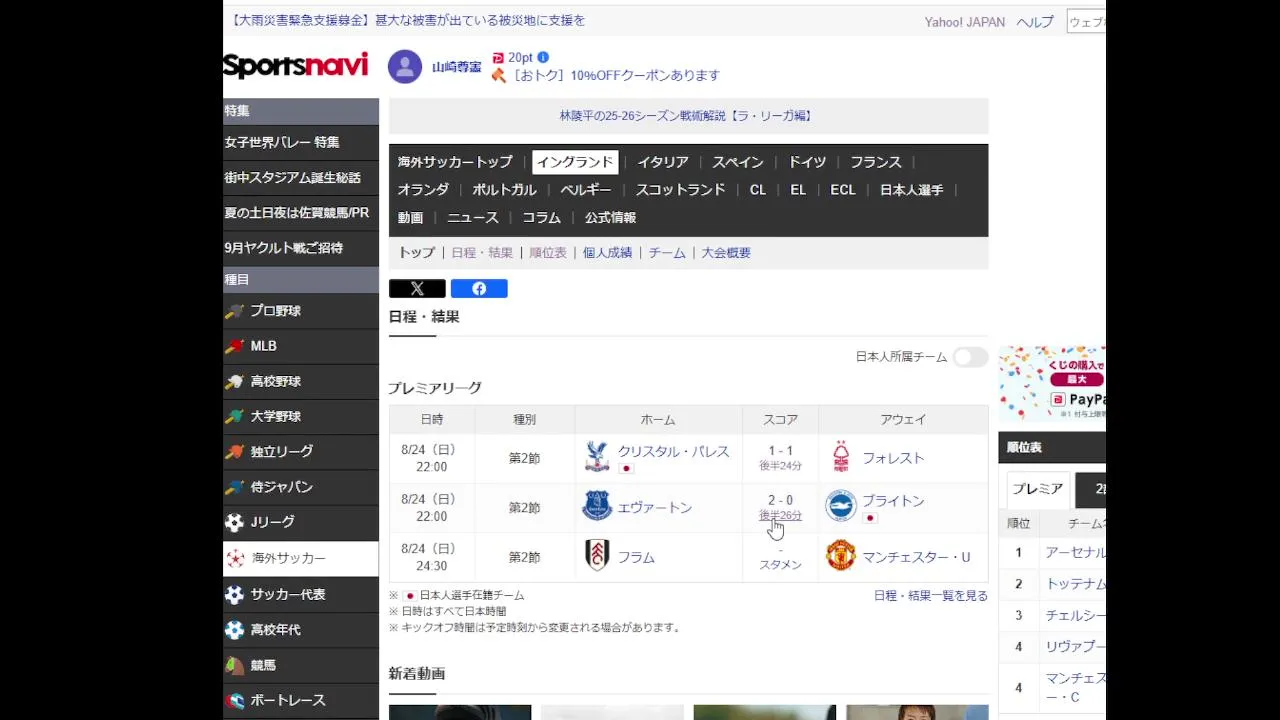
Task: Switch to the ドイツ section
Action: (x=807, y=162)
